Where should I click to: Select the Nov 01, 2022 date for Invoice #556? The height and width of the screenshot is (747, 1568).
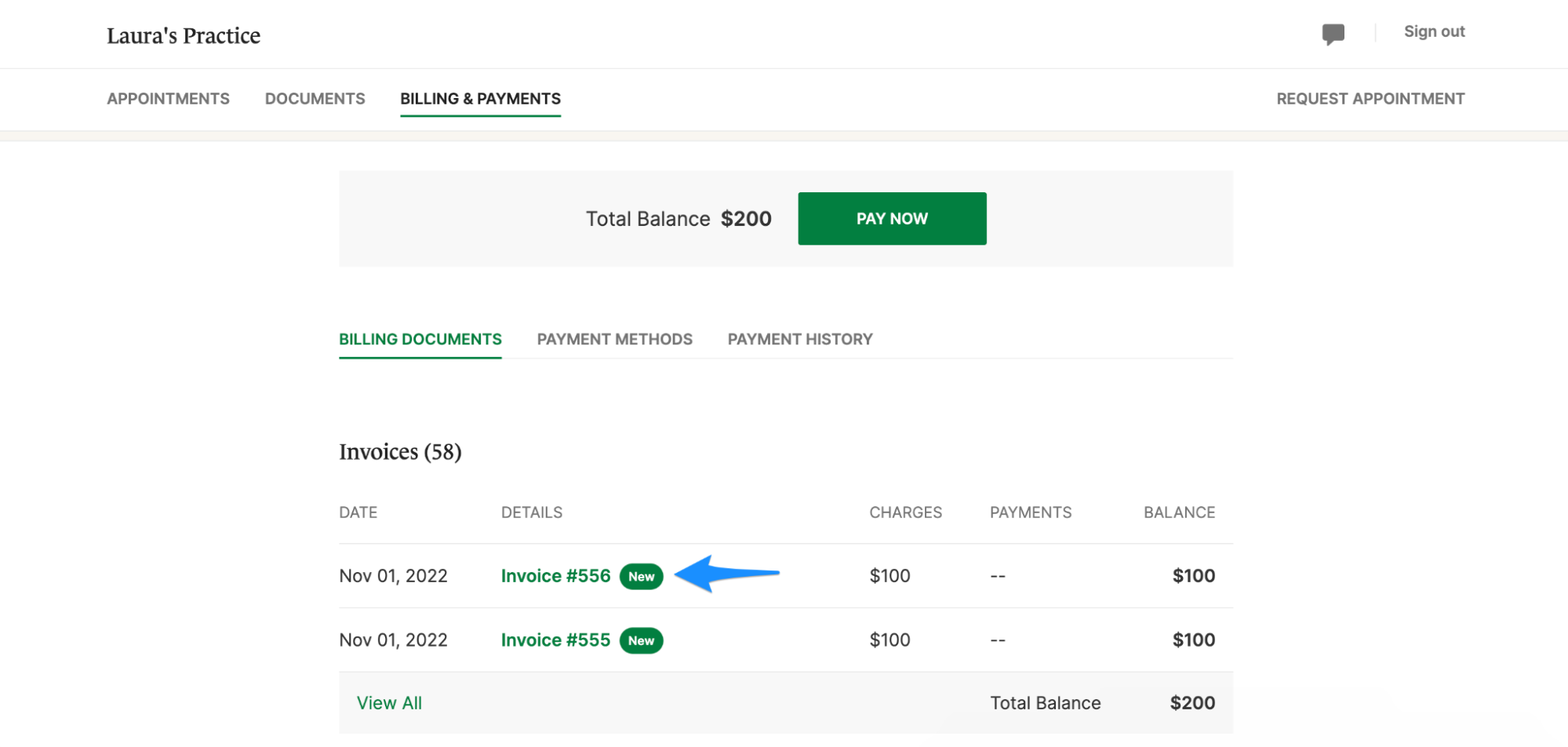pos(393,575)
